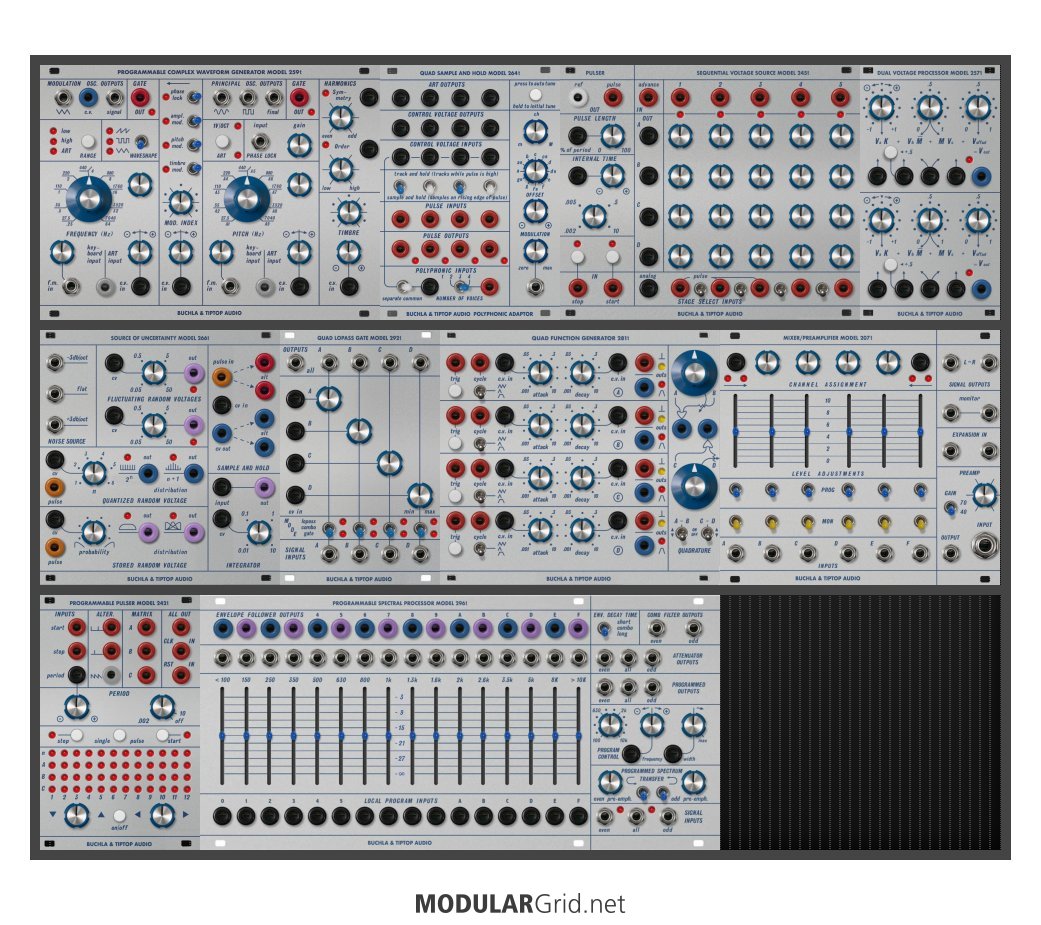
Task: Flip the Number of Voices switch
Action: (x=462, y=286)
